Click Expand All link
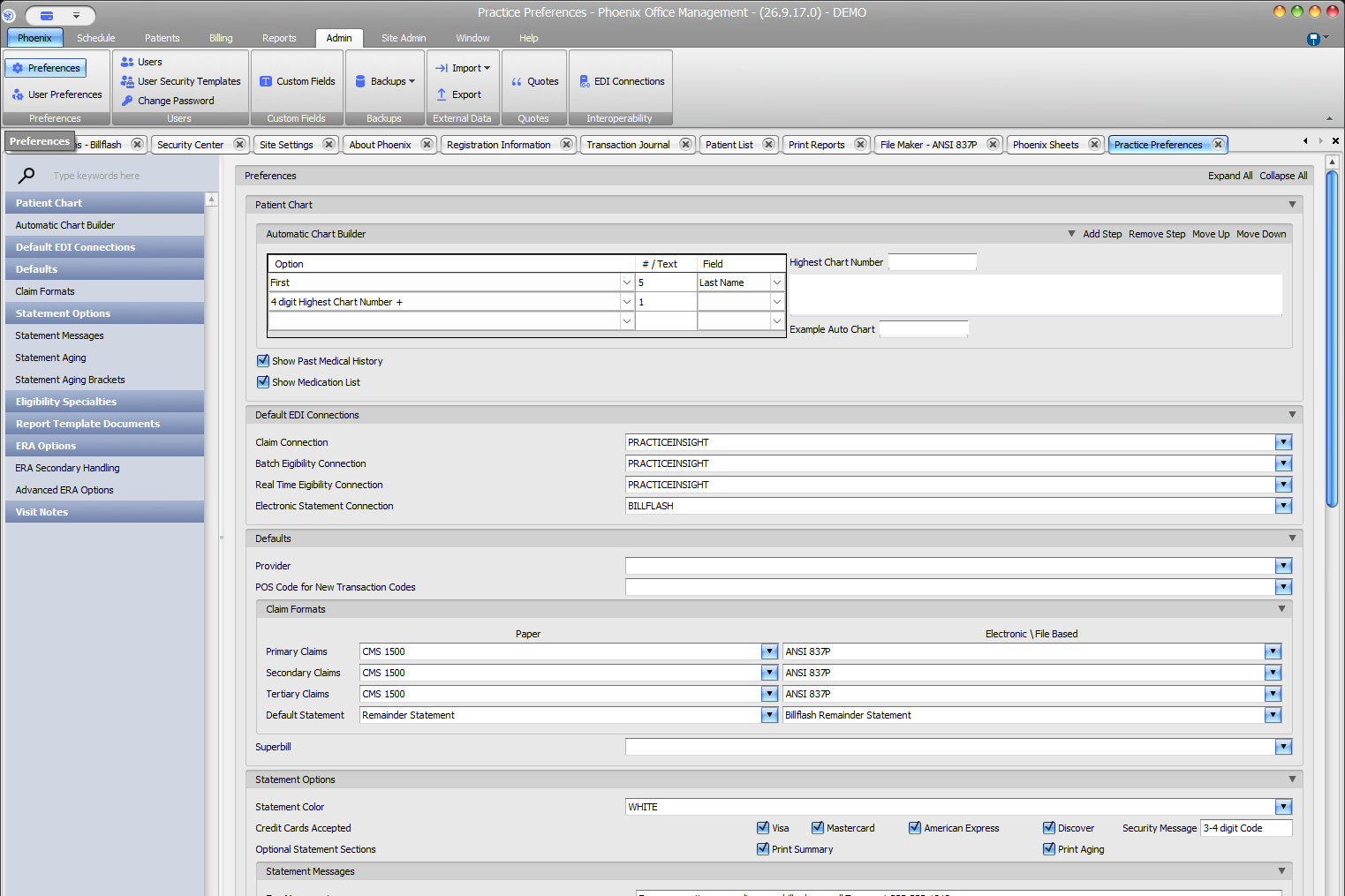Screen dimensions: 1345x896 point(1230,176)
